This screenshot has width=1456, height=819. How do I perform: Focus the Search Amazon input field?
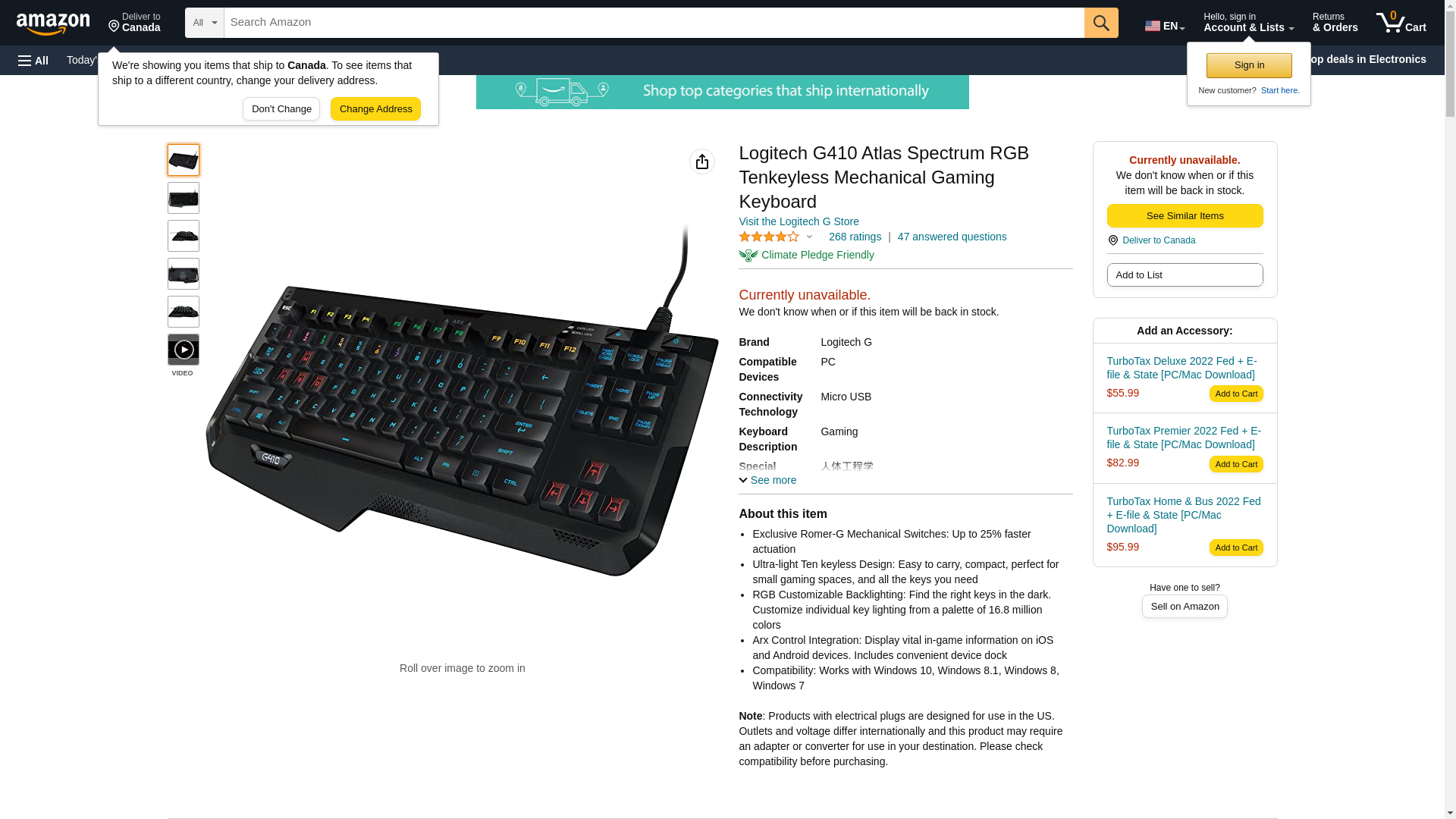click(x=654, y=23)
